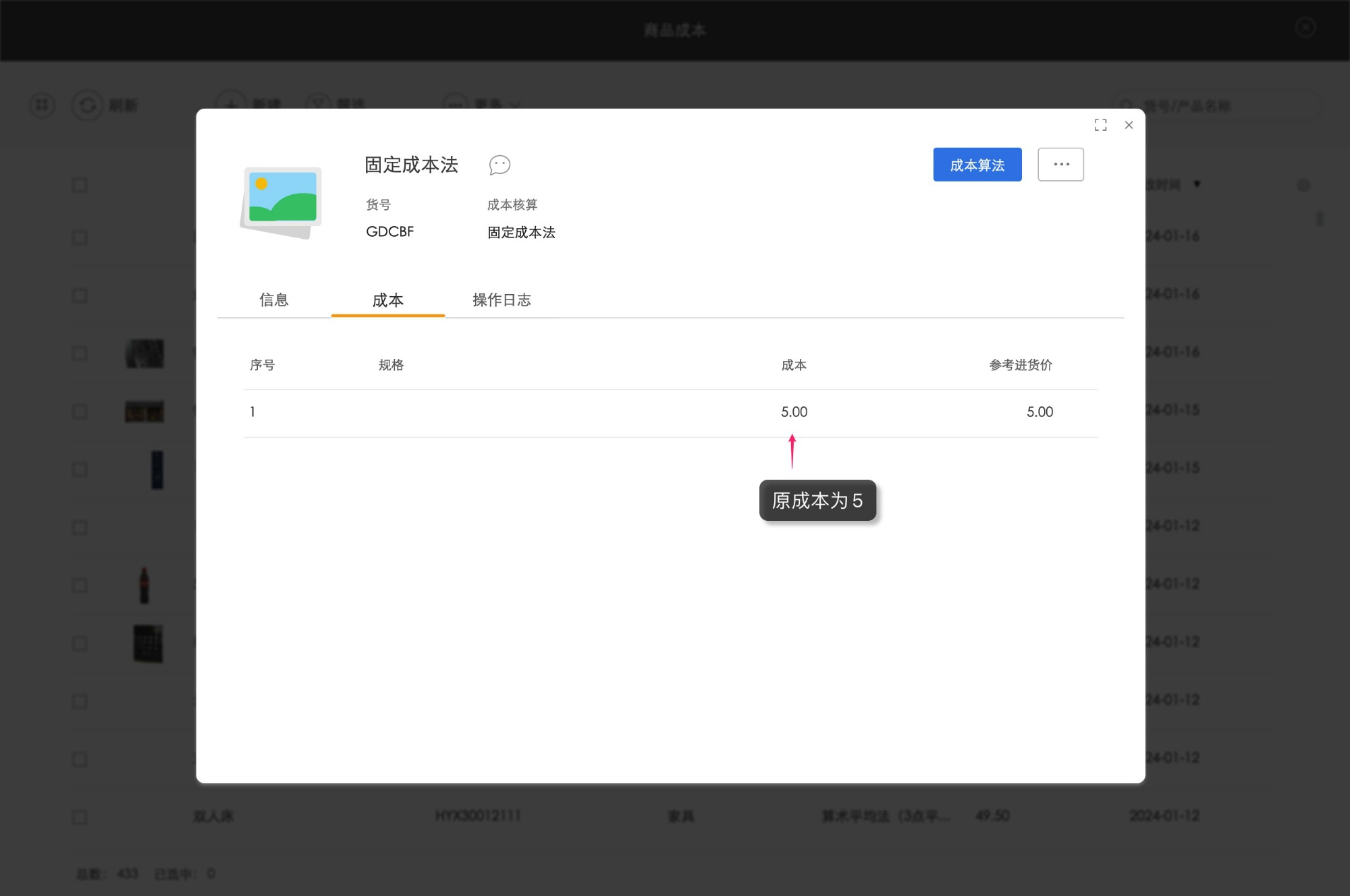Toggle the header select-all checkbox in background list
Image resolution: width=1350 pixels, height=896 pixels.
tap(80, 185)
